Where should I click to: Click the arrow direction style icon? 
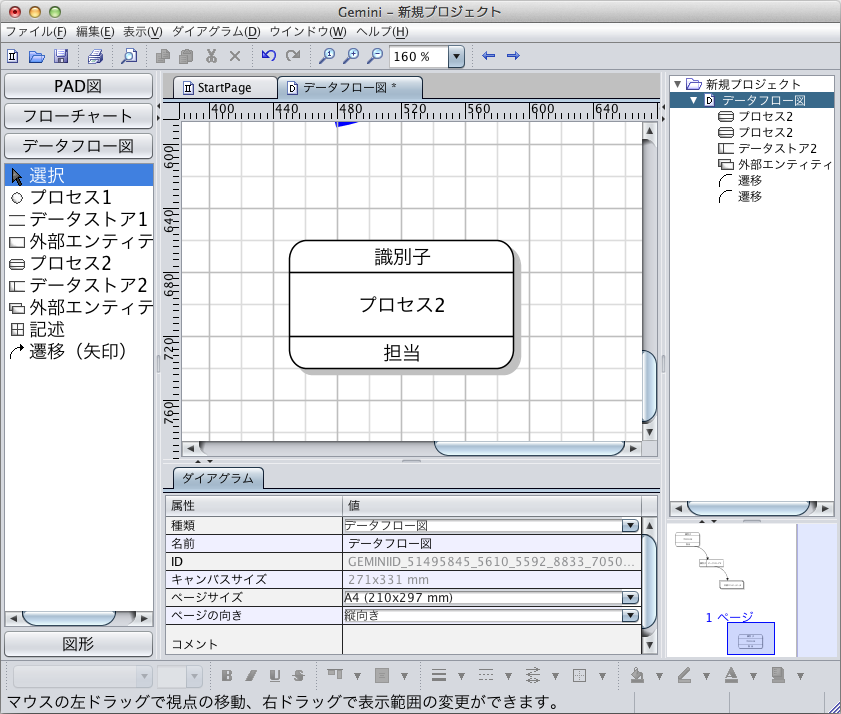point(533,675)
